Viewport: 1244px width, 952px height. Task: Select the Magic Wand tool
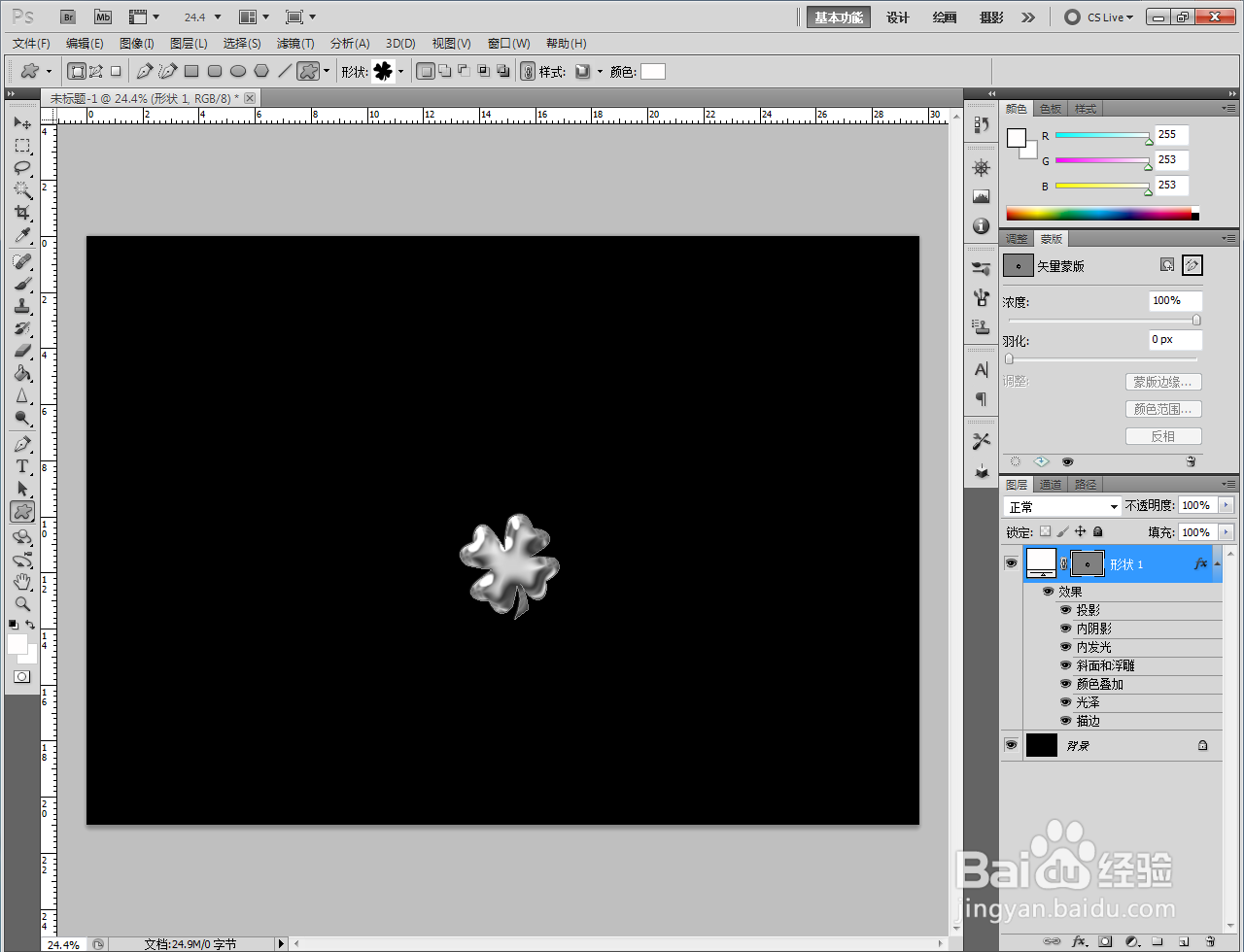22,190
